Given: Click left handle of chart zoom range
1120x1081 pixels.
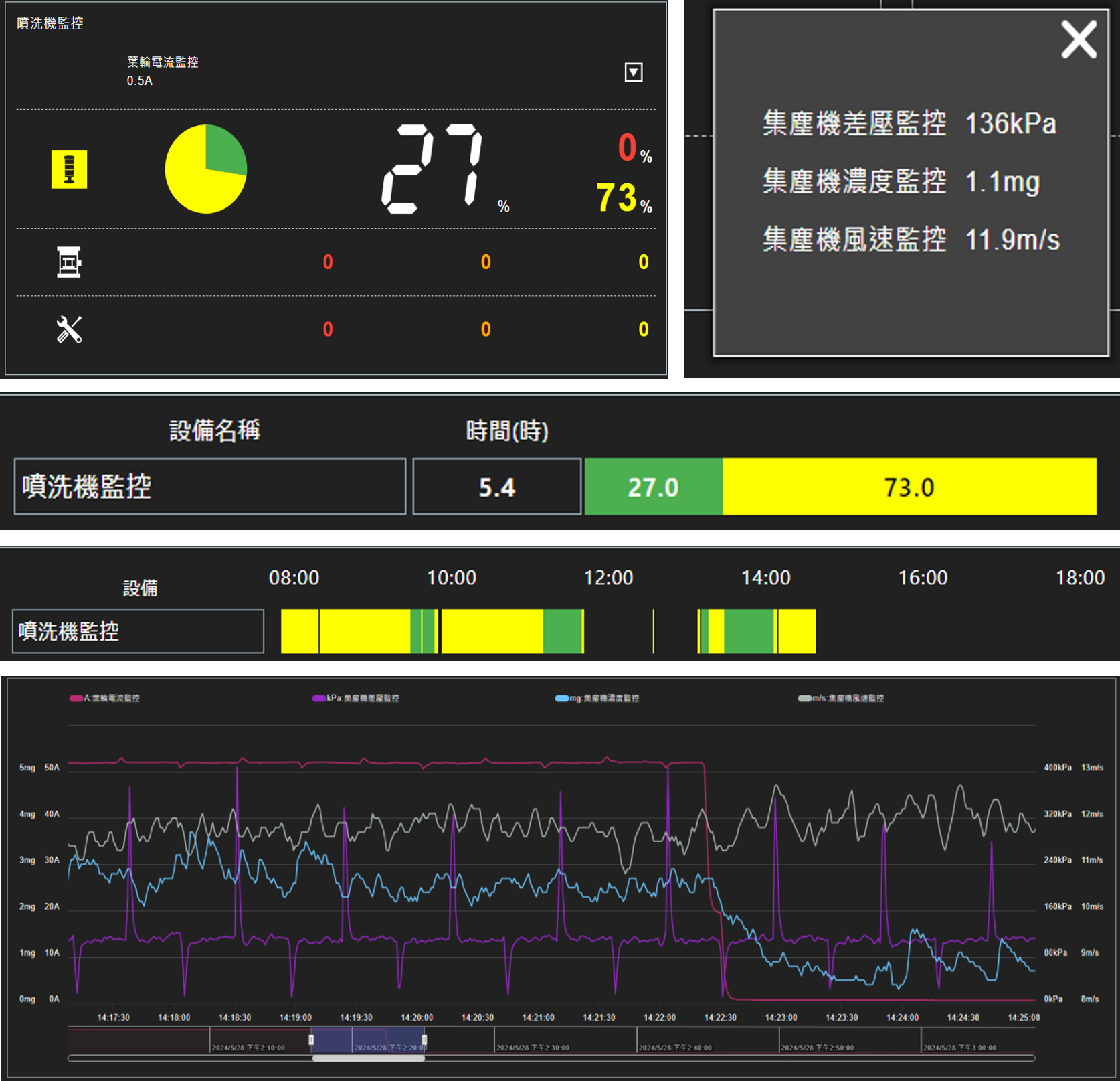Looking at the screenshot, I should (x=311, y=1040).
